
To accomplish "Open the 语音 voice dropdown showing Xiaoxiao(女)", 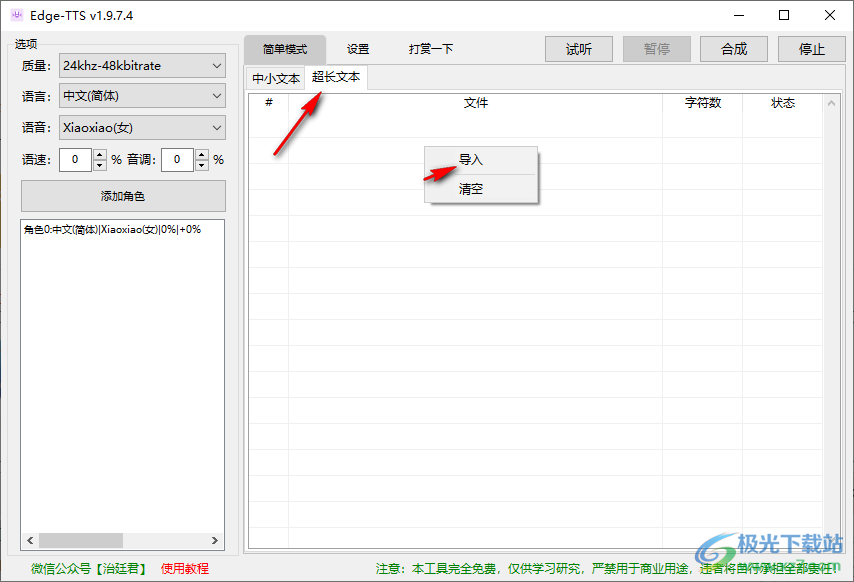I will pyautogui.click(x=142, y=128).
